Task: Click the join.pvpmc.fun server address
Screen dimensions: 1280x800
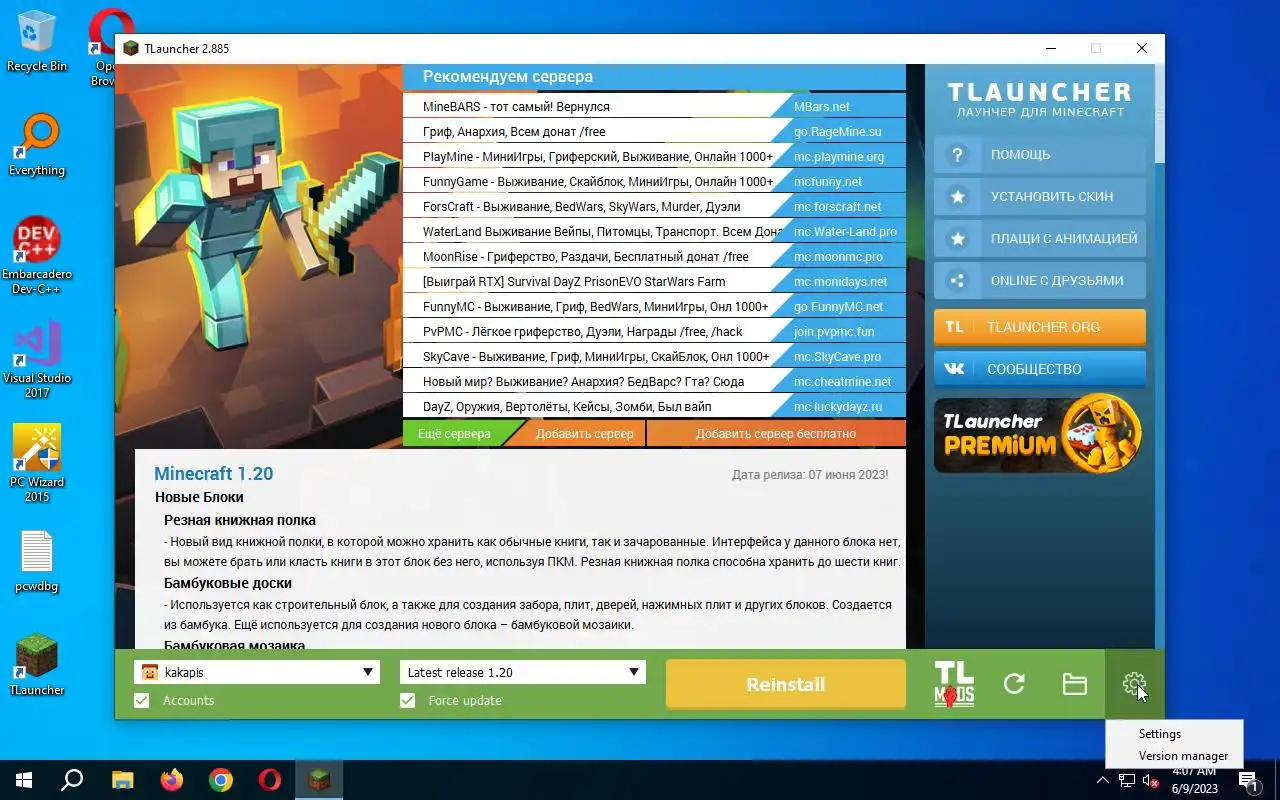Action: (834, 331)
